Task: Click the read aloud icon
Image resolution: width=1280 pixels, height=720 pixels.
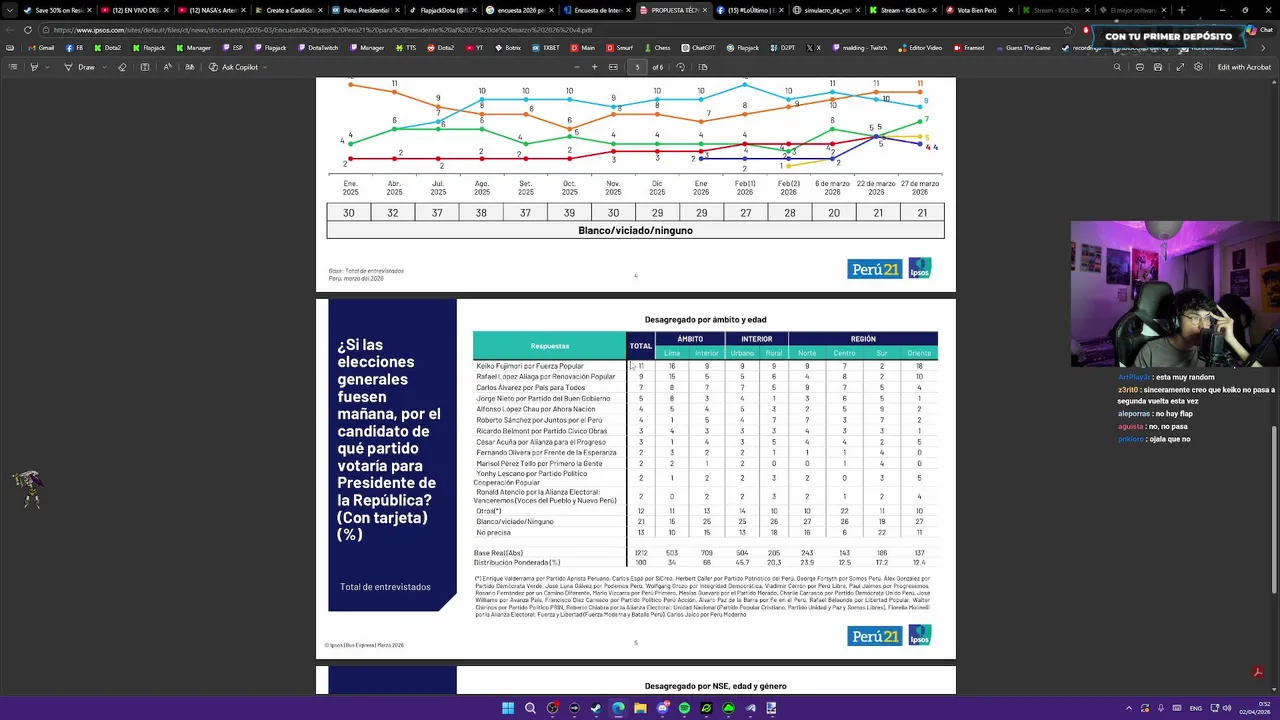Action: click(x=167, y=67)
